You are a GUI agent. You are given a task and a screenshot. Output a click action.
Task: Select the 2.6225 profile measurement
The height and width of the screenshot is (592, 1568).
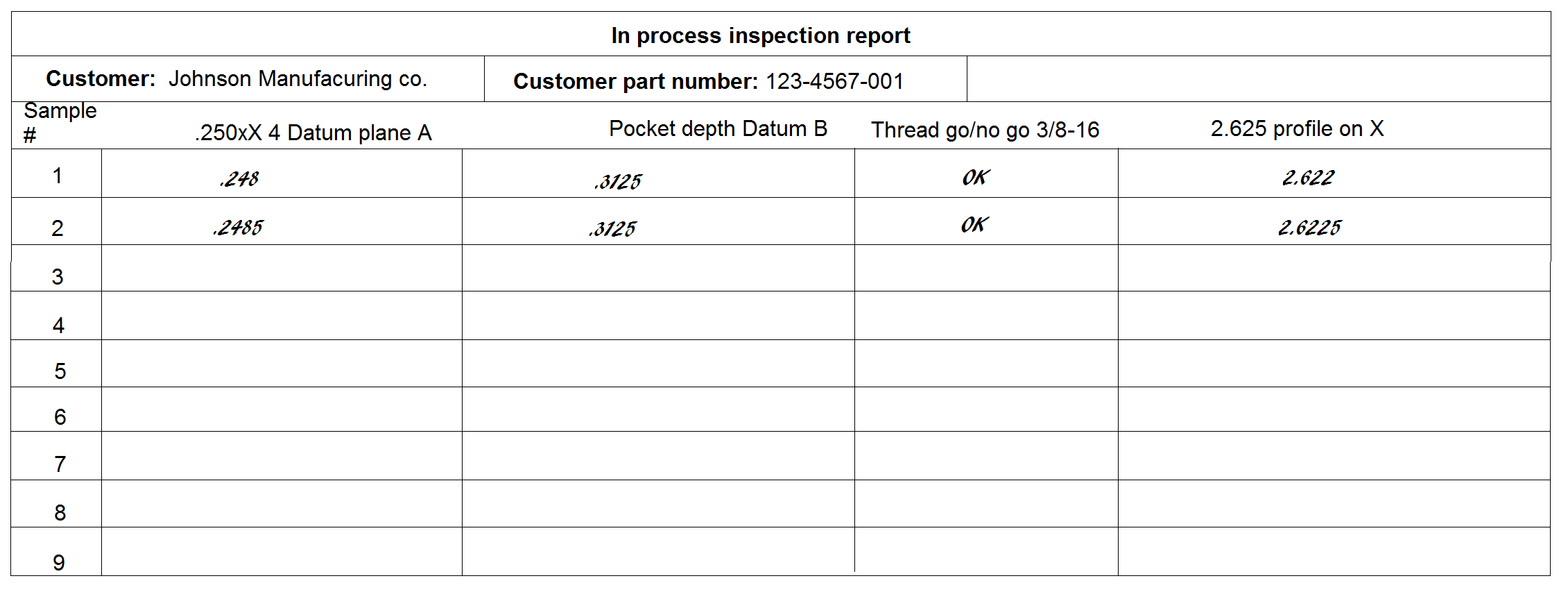click(x=1309, y=227)
